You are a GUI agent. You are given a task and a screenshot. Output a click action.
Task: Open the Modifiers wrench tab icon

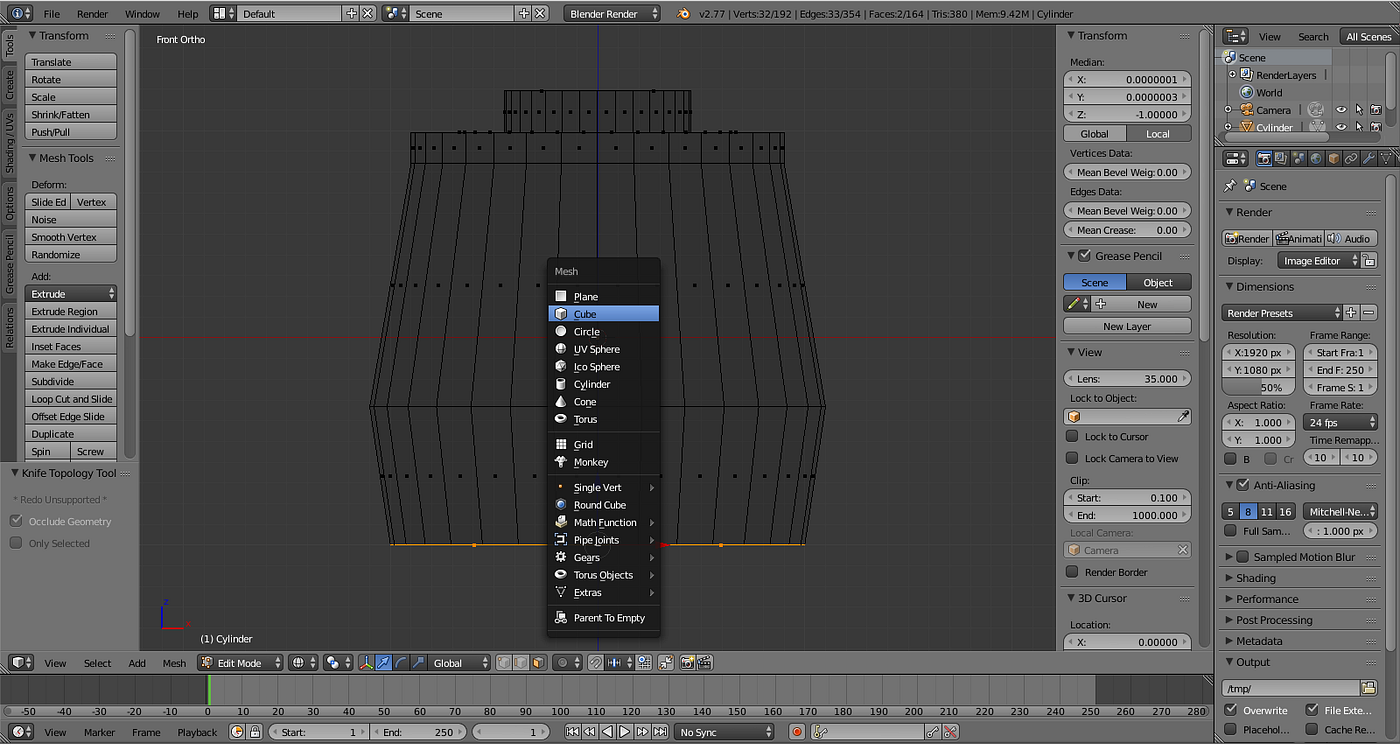(1369, 158)
